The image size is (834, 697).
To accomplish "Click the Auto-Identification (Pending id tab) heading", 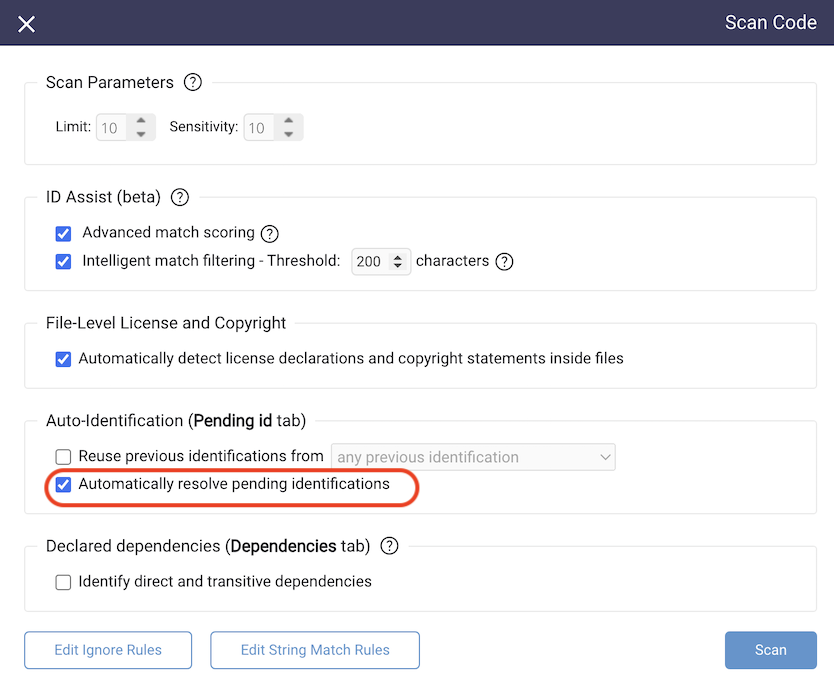I will point(176,421).
